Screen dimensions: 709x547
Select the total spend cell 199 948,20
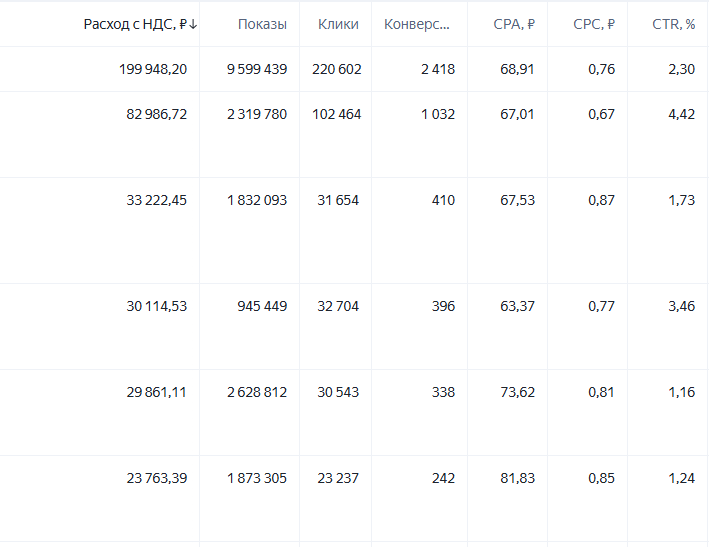pyautogui.click(x=153, y=69)
